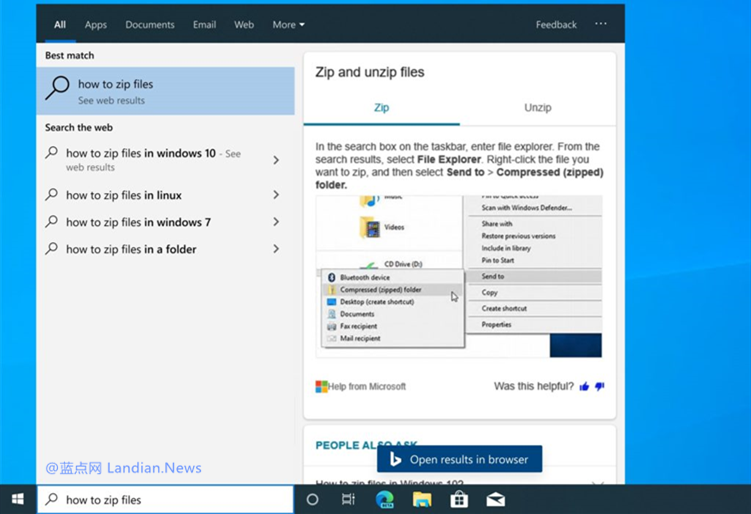Expand the 'in windows 7' suggestion arrow

[276, 222]
